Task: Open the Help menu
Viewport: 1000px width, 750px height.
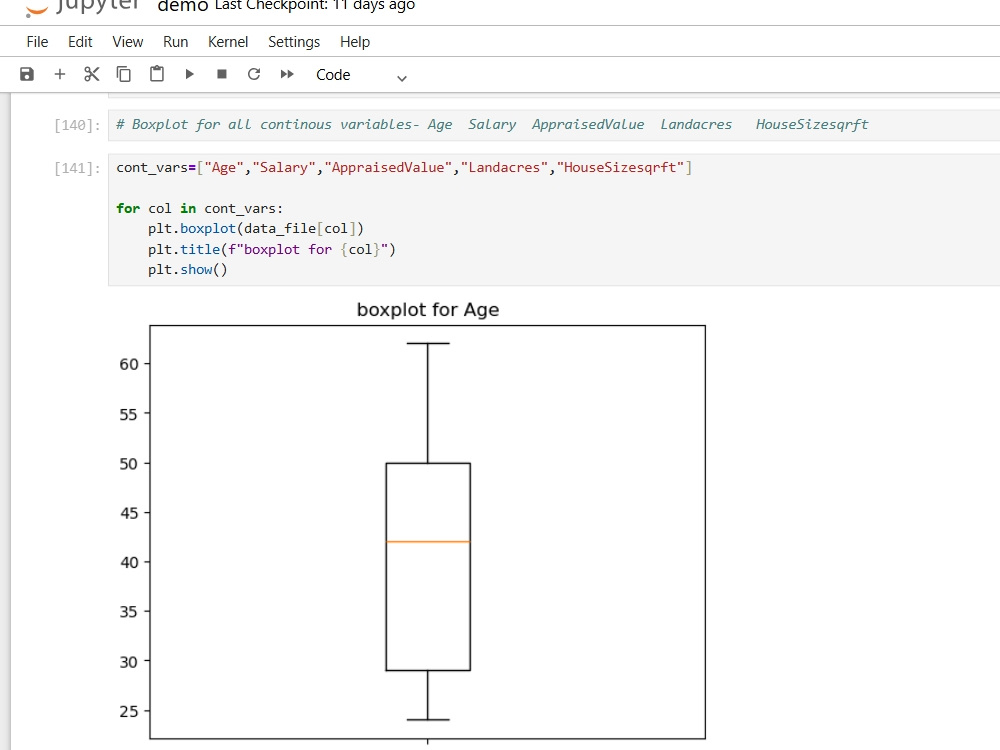Action: (355, 42)
